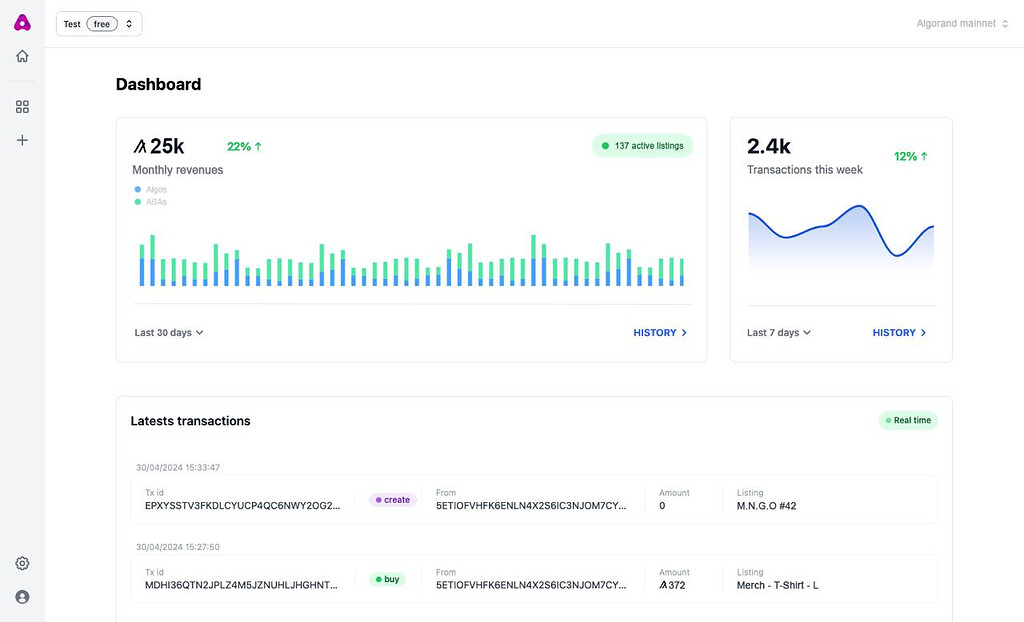Toggle the Algos legend in revenues chart

148,189
